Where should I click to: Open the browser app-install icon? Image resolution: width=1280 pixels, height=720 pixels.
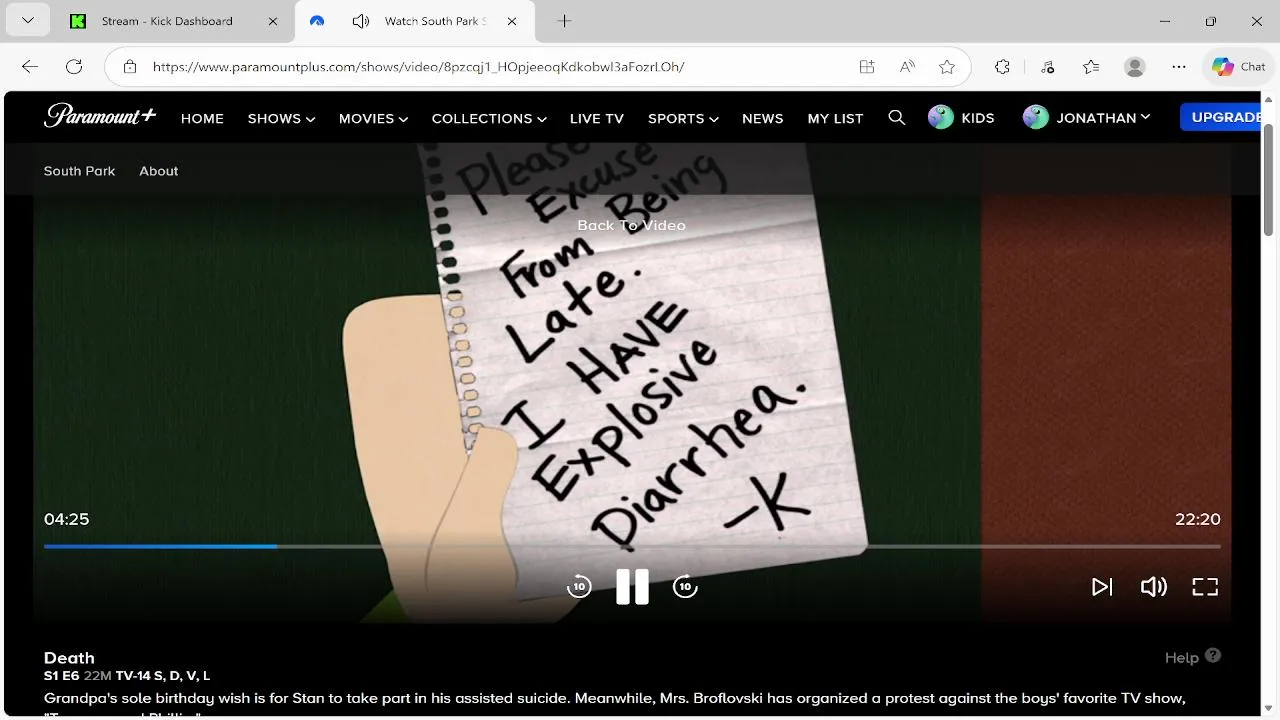(x=867, y=67)
